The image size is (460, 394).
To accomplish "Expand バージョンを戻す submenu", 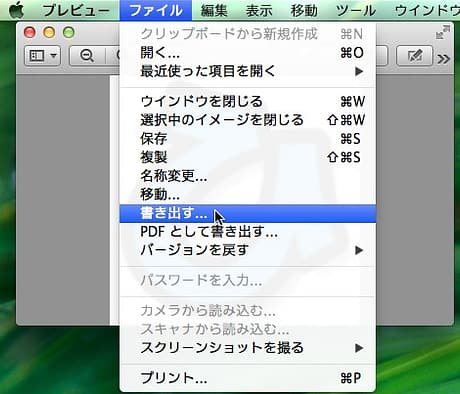I will pyautogui.click(x=248, y=250).
